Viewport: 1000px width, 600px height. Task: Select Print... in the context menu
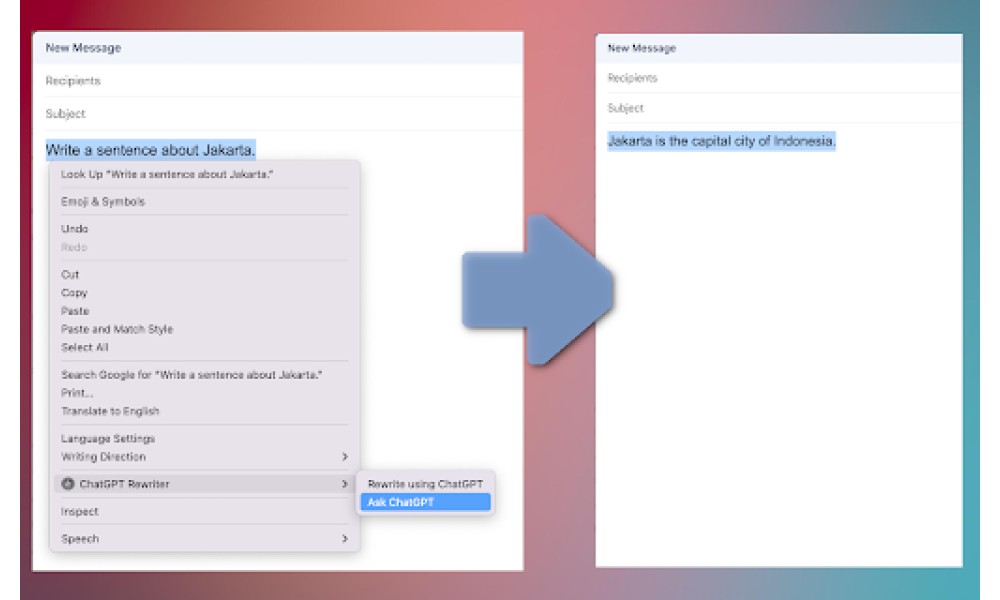[x=77, y=393]
